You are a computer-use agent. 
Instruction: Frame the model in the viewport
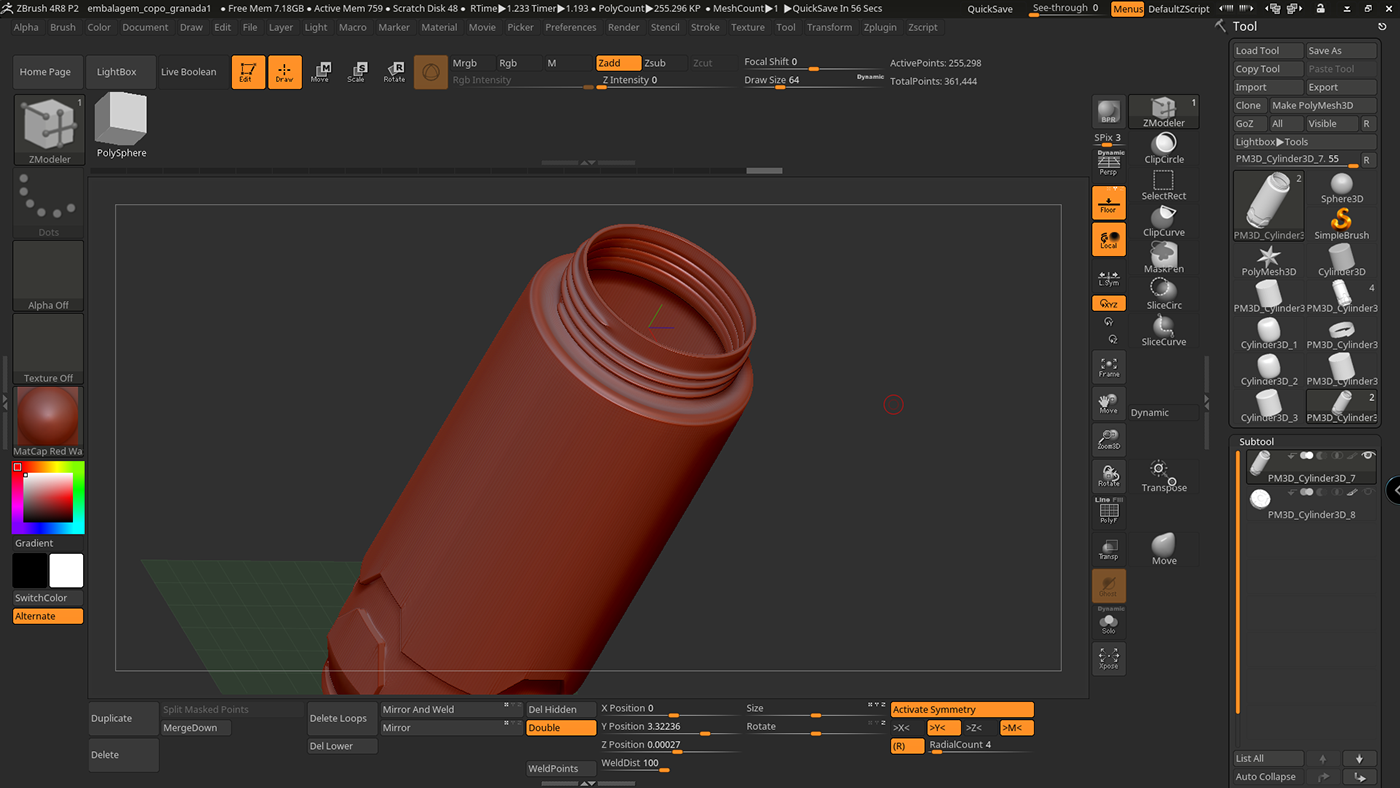1108,367
